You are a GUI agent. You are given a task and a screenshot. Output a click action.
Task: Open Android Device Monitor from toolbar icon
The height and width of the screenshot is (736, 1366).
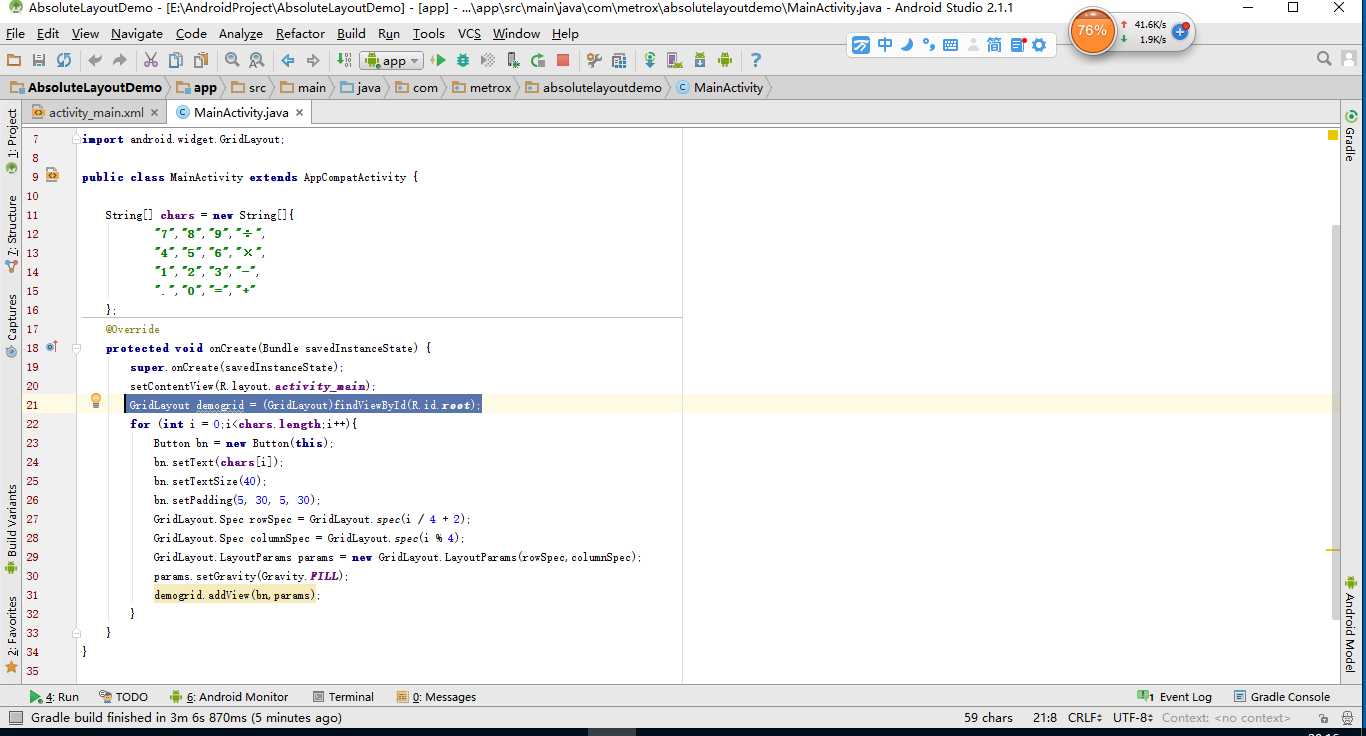coord(724,60)
